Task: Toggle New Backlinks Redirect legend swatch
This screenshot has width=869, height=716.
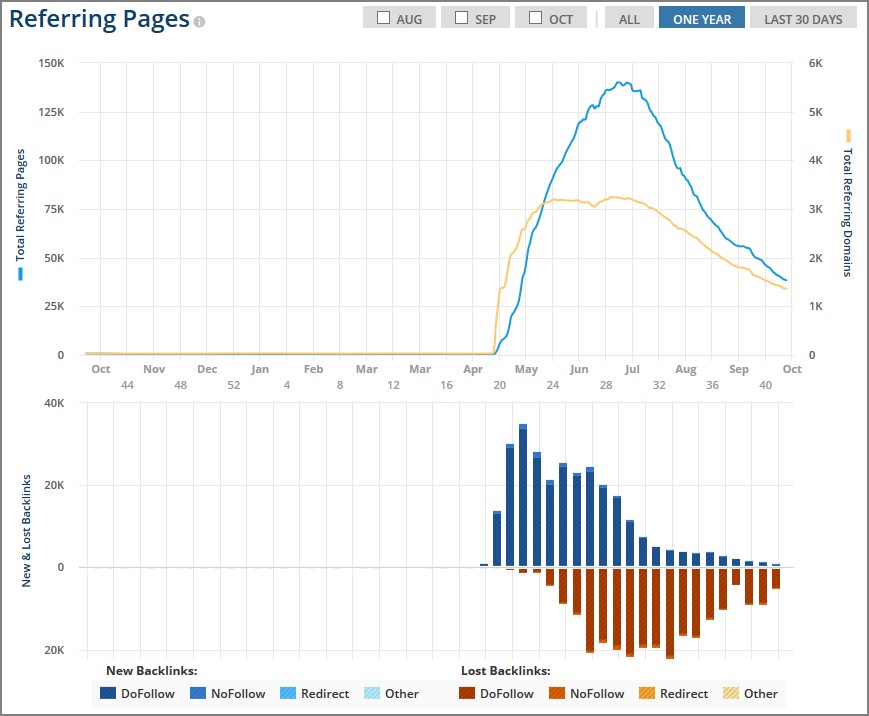Action: [288, 693]
